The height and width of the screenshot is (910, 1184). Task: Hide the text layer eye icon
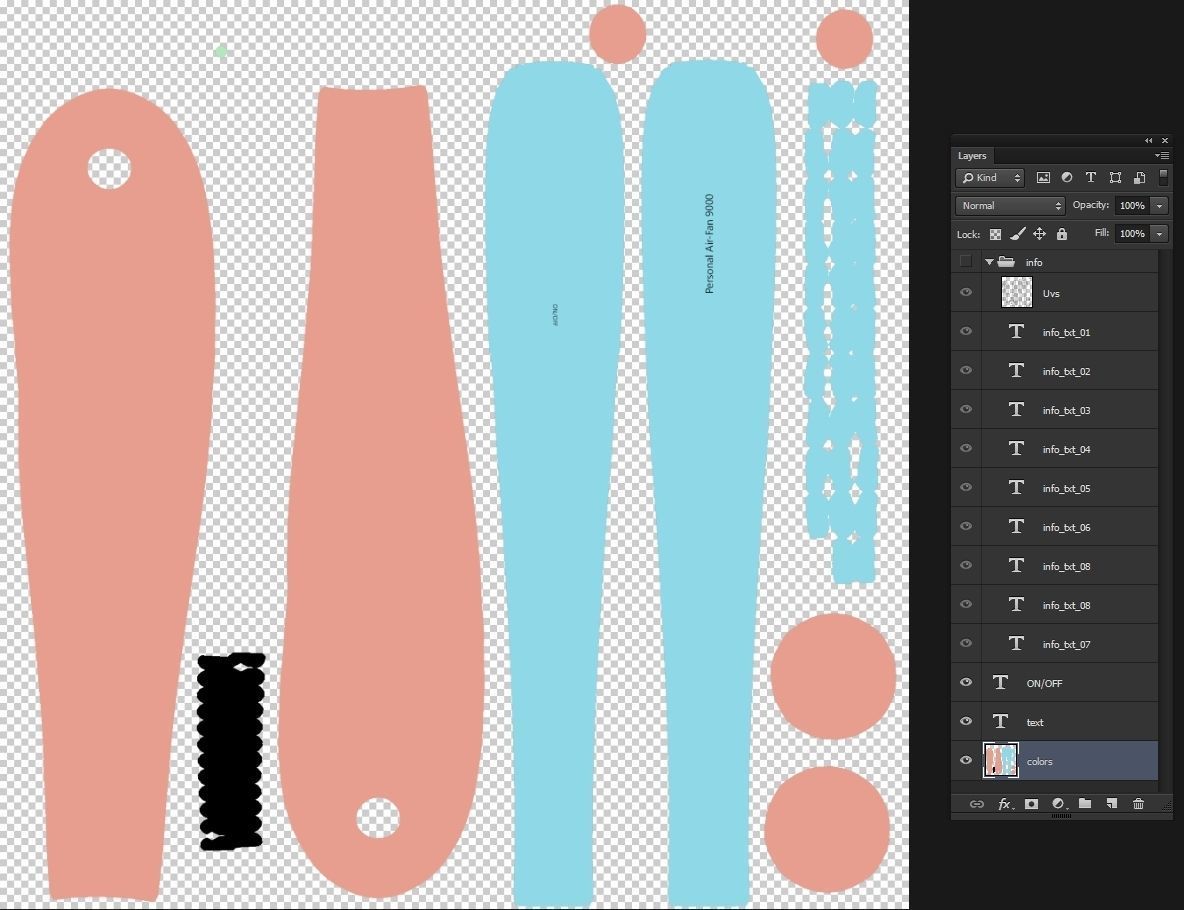pyautogui.click(x=966, y=721)
